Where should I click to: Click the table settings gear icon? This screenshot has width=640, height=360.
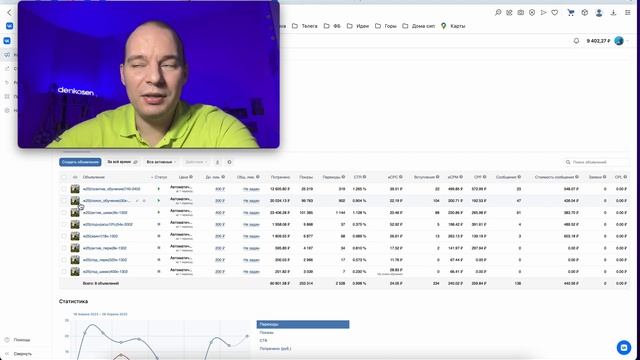pos(229,162)
